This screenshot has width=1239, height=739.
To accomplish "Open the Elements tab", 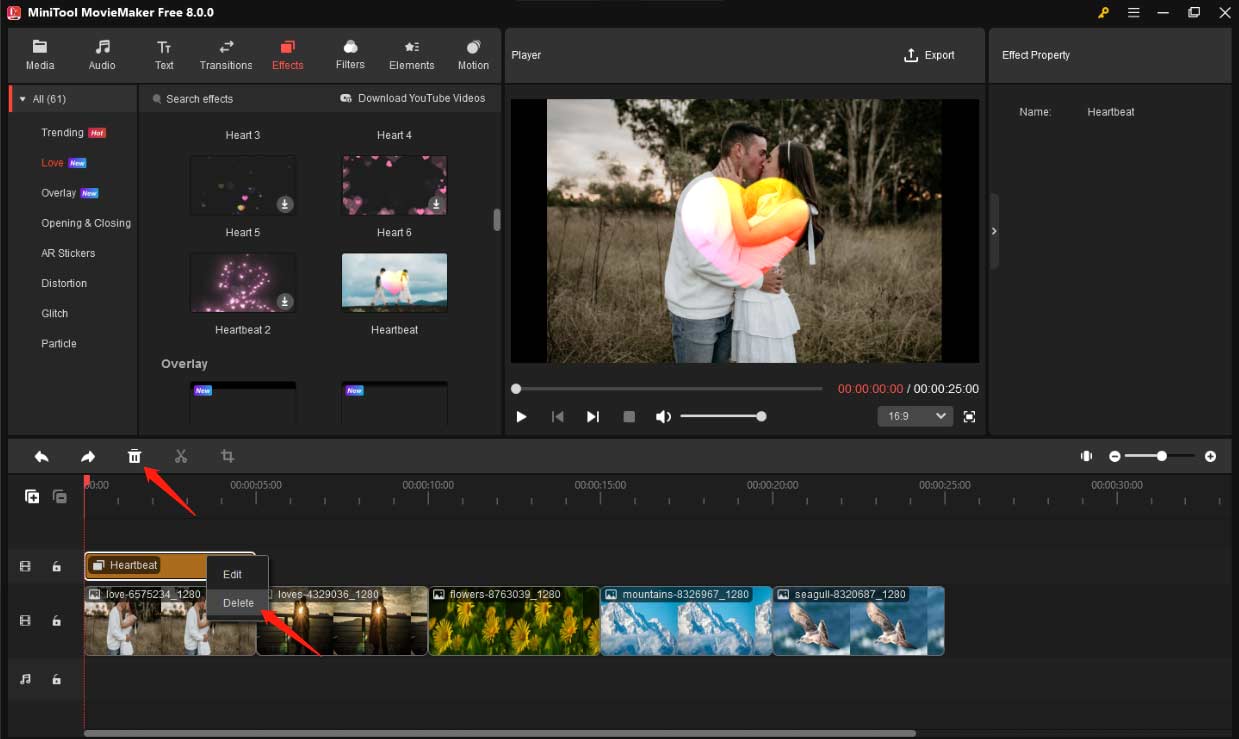I will [x=412, y=55].
